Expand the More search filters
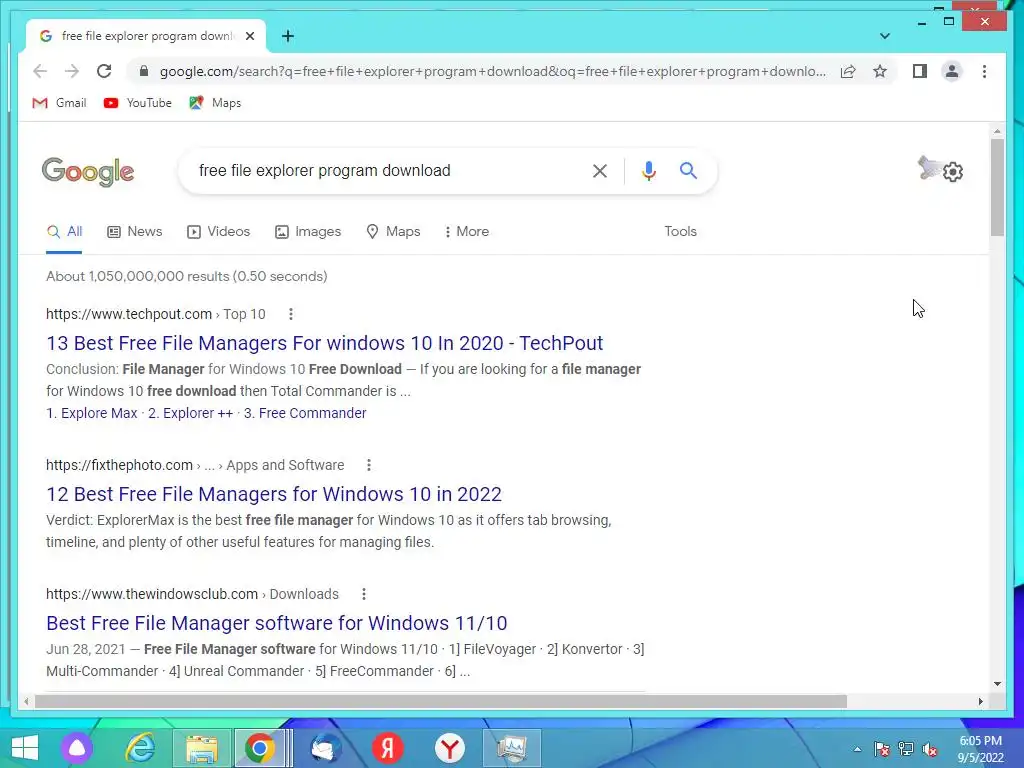The height and width of the screenshot is (768, 1024). pyautogui.click(x=466, y=232)
